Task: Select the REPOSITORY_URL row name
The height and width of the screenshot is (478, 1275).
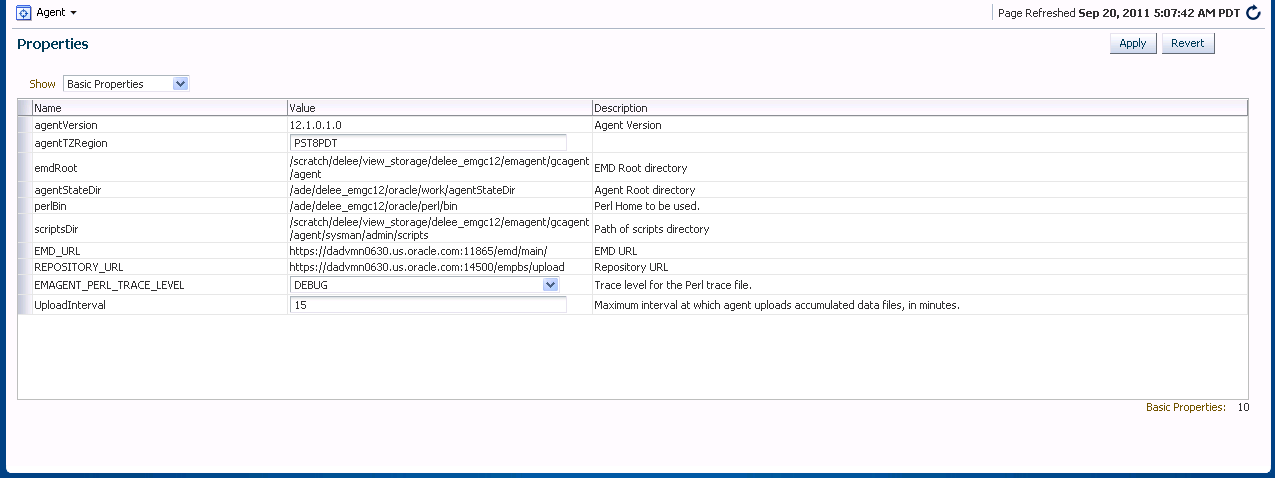Action: point(78,267)
